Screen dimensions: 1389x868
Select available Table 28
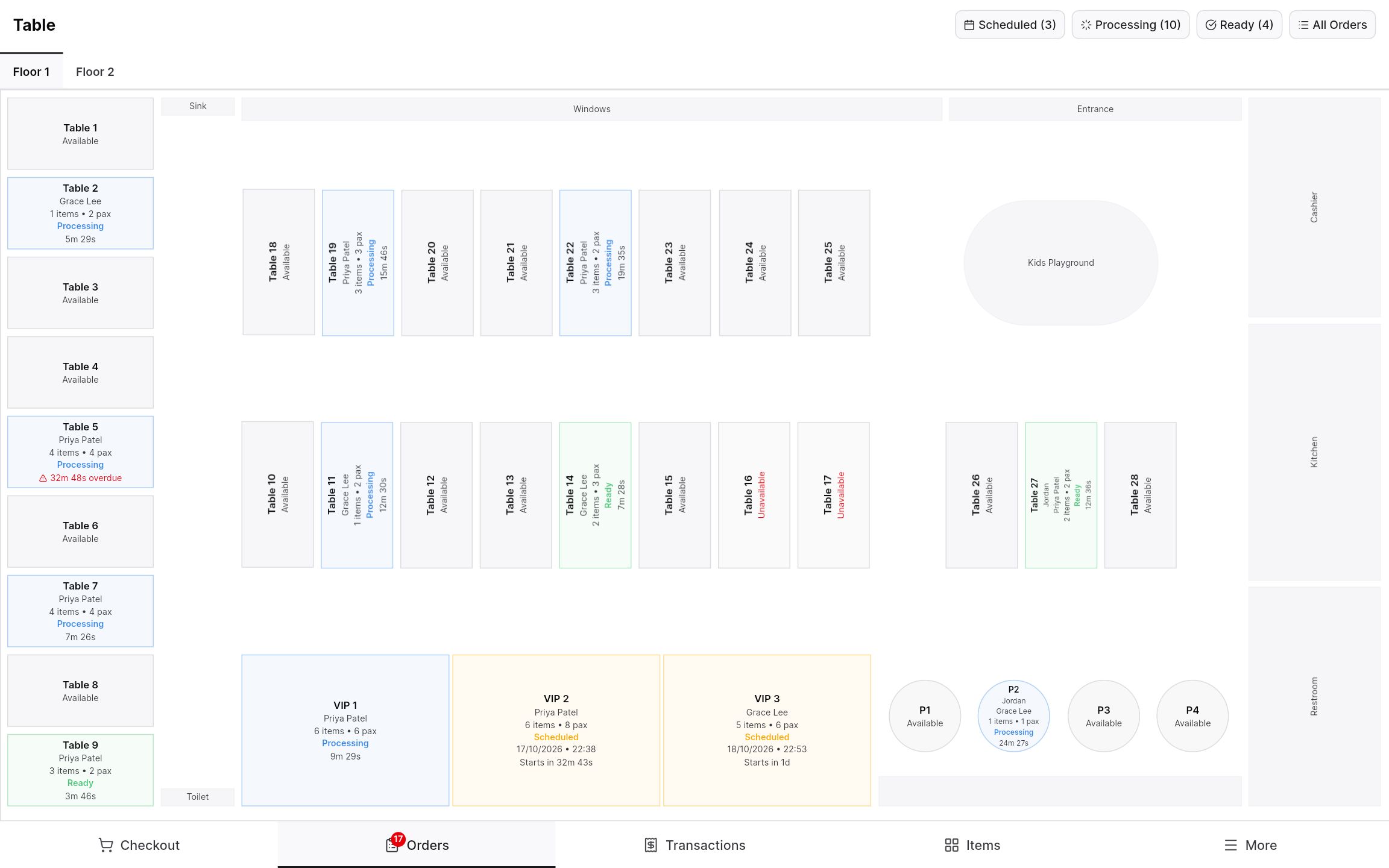1140,495
